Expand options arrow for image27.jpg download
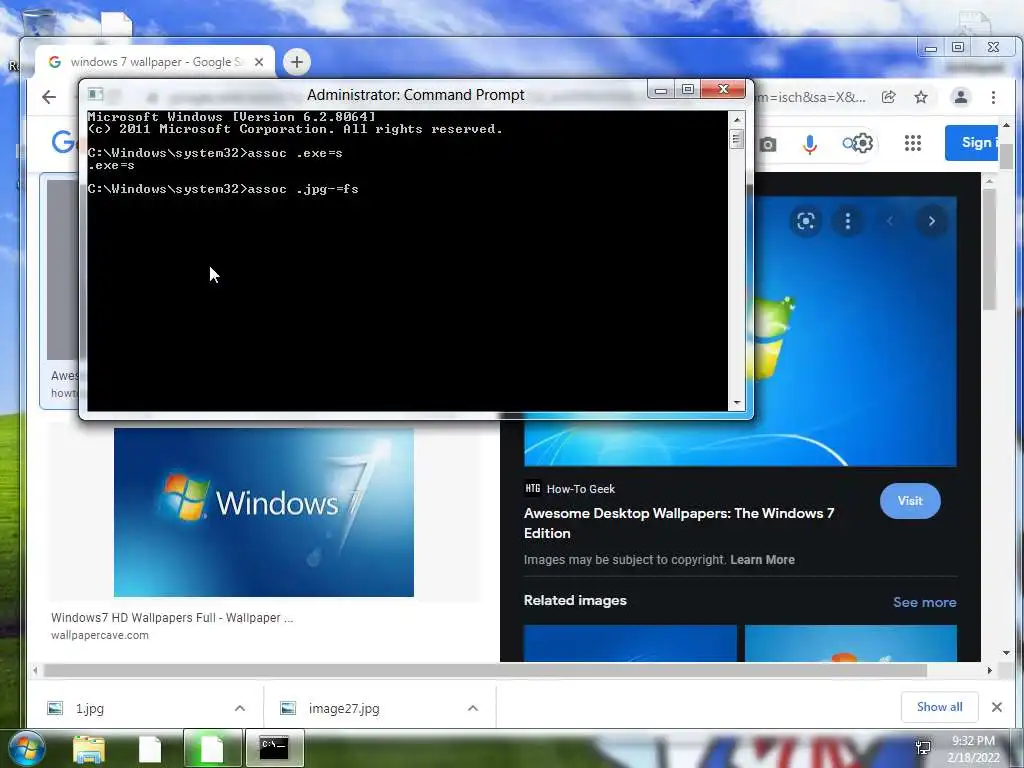Viewport: 1024px width, 768px height. [x=473, y=709]
